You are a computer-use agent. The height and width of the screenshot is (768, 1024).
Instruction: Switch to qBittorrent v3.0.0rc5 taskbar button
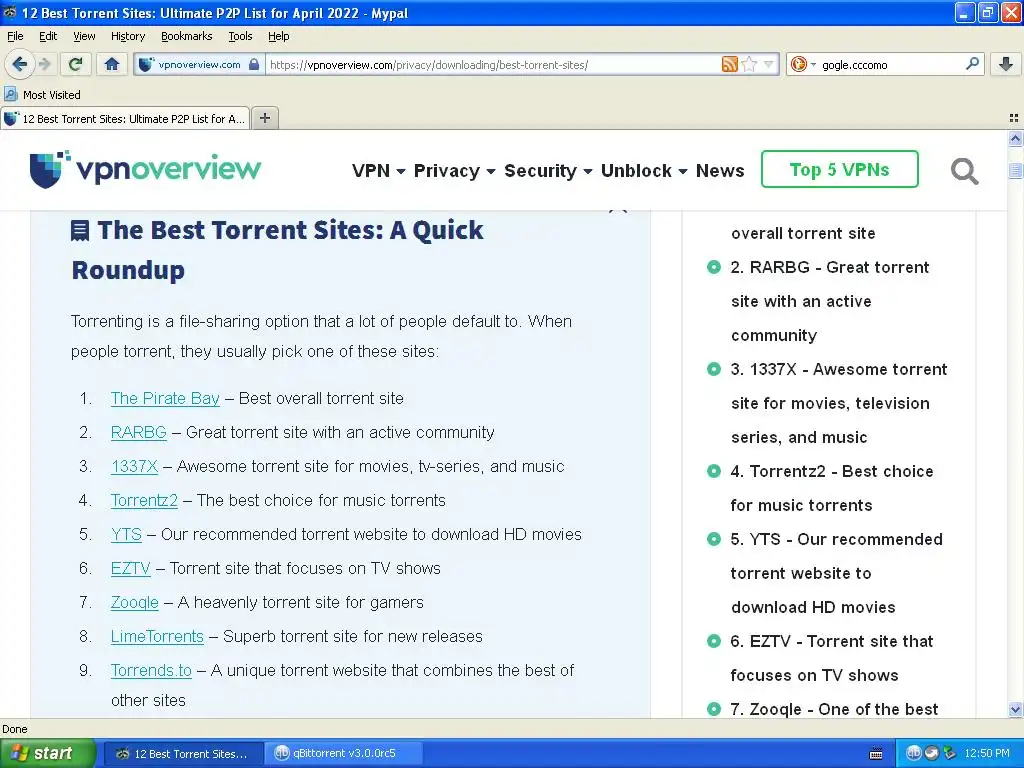pos(344,753)
